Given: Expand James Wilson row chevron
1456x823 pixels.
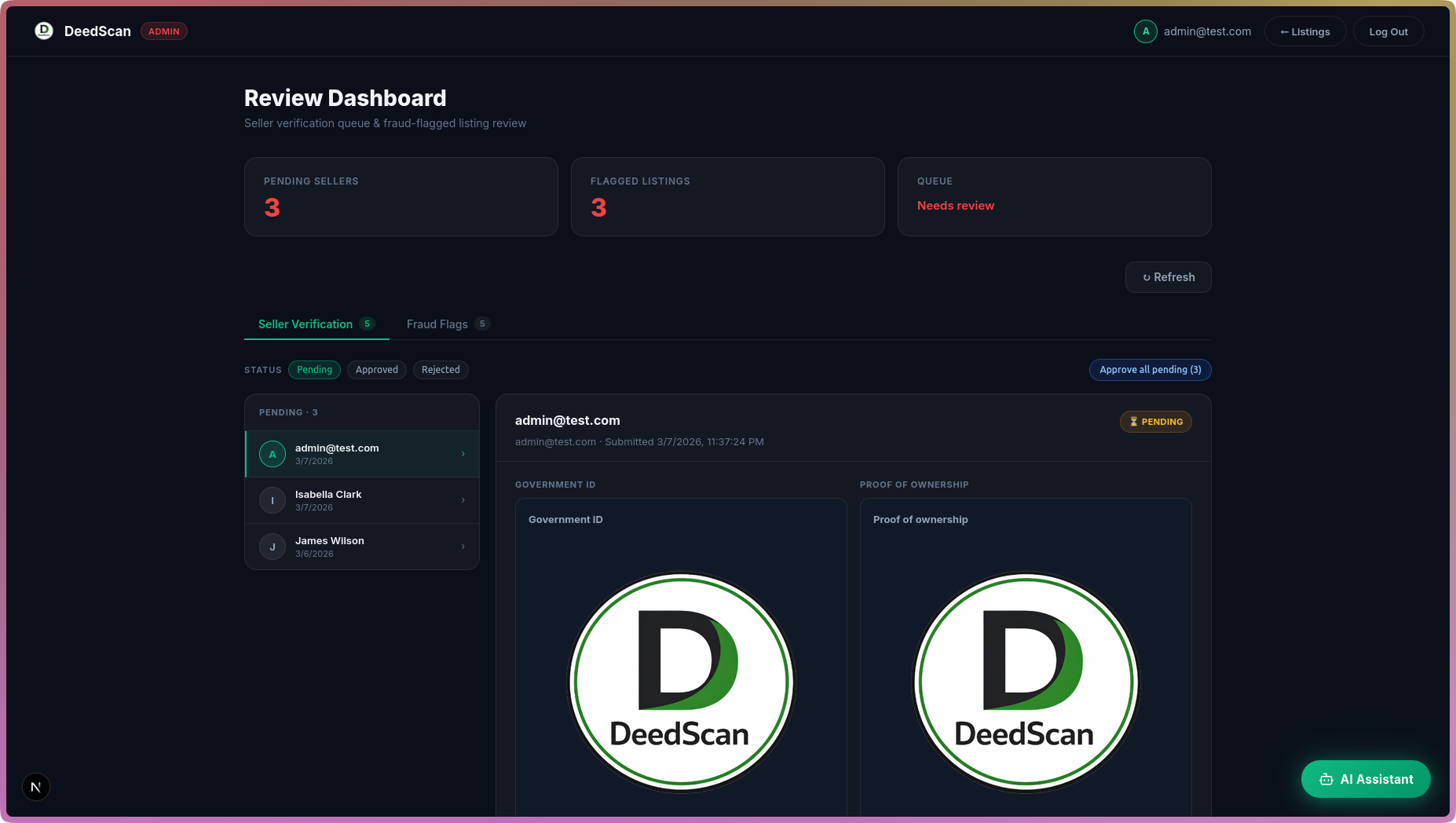Looking at the screenshot, I should (x=463, y=547).
